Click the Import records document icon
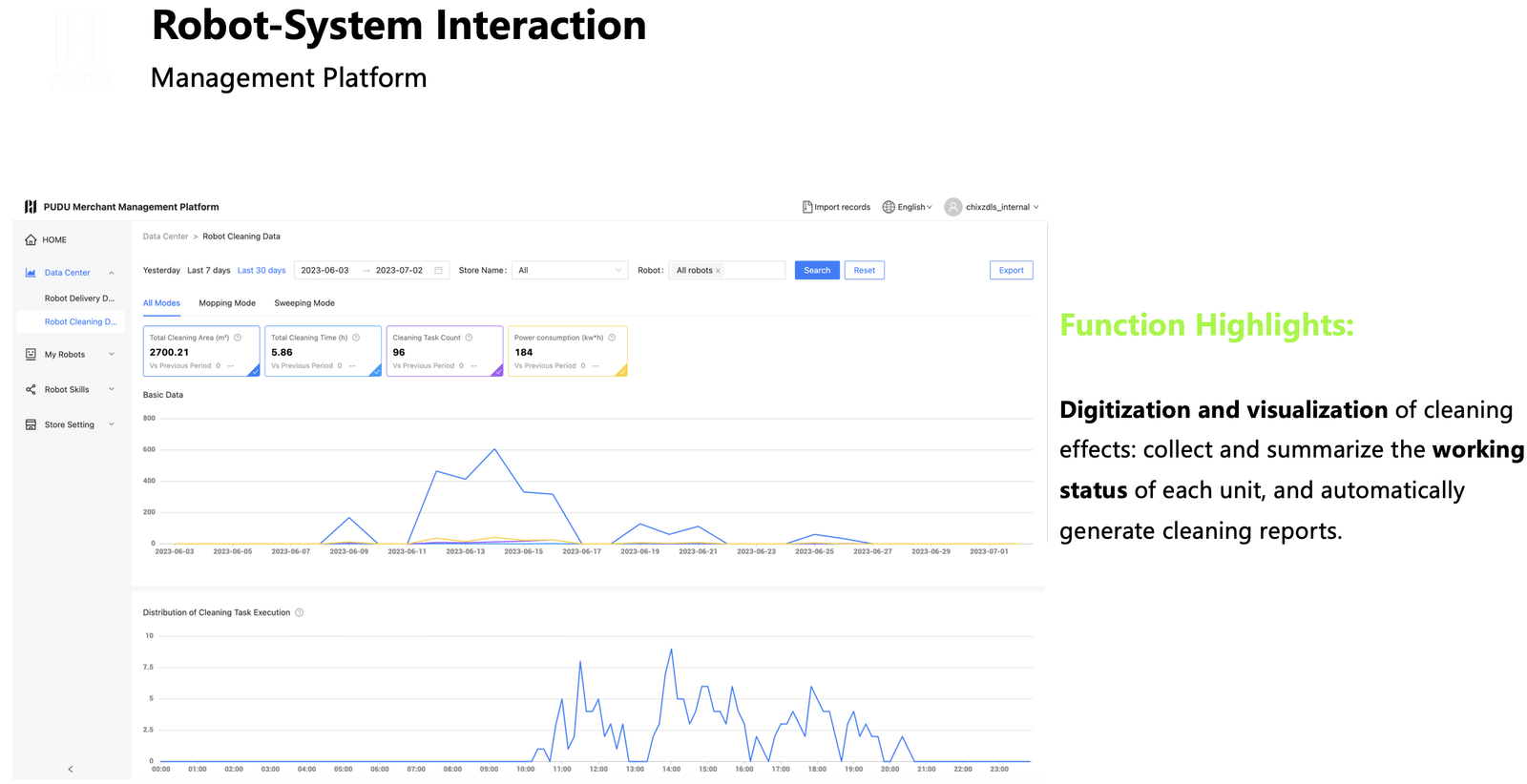This screenshot has height=784, width=1527. point(807,207)
